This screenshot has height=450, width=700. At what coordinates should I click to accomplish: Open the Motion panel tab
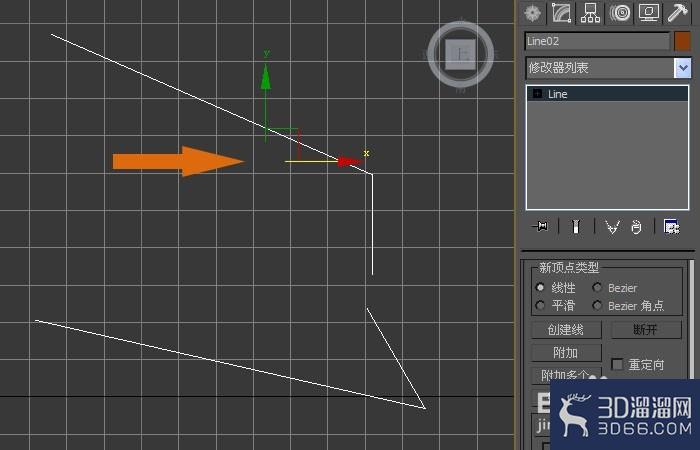click(x=620, y=13)
